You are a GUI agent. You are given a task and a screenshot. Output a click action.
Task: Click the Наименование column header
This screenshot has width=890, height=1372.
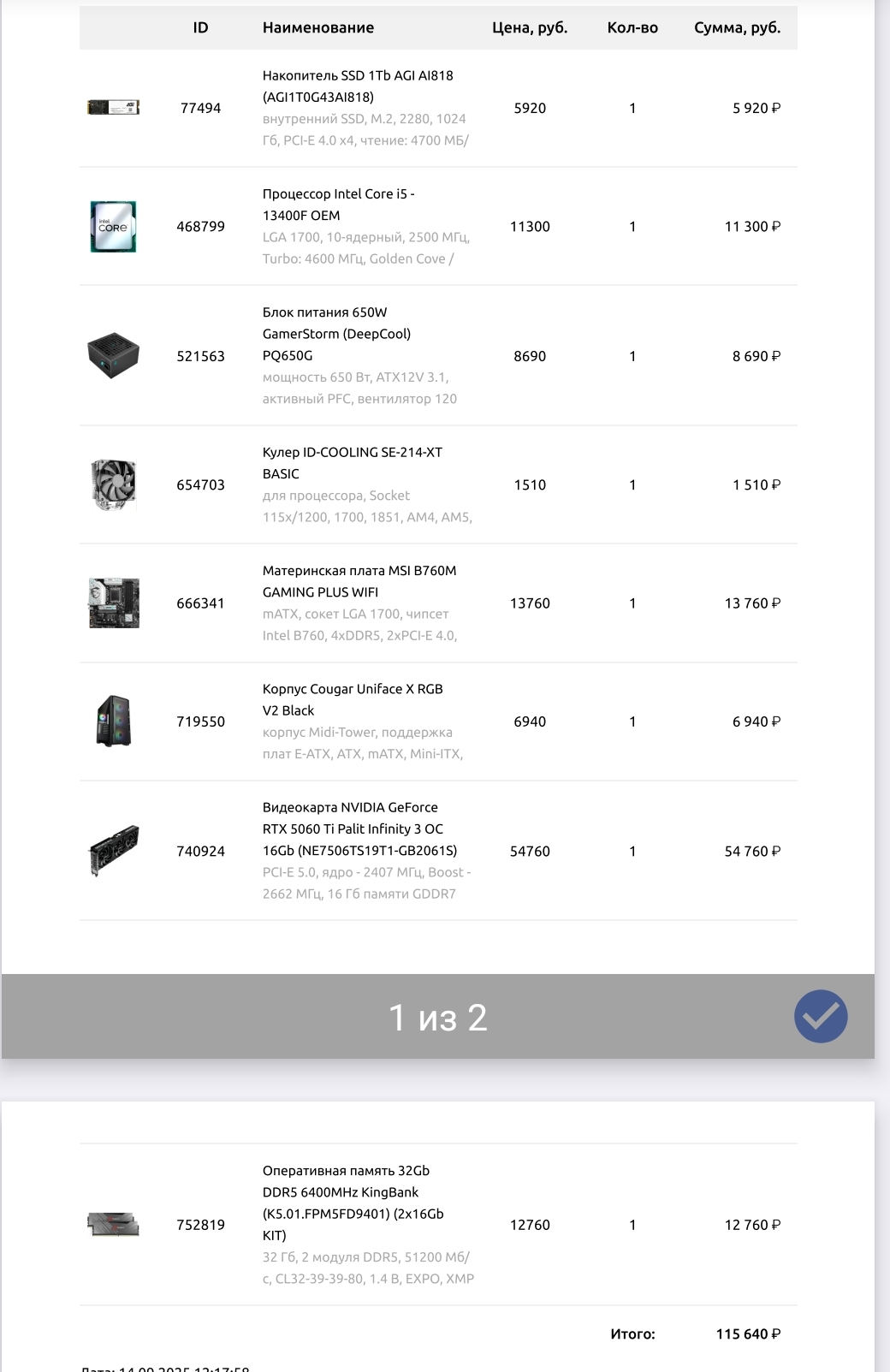point(318,27)
